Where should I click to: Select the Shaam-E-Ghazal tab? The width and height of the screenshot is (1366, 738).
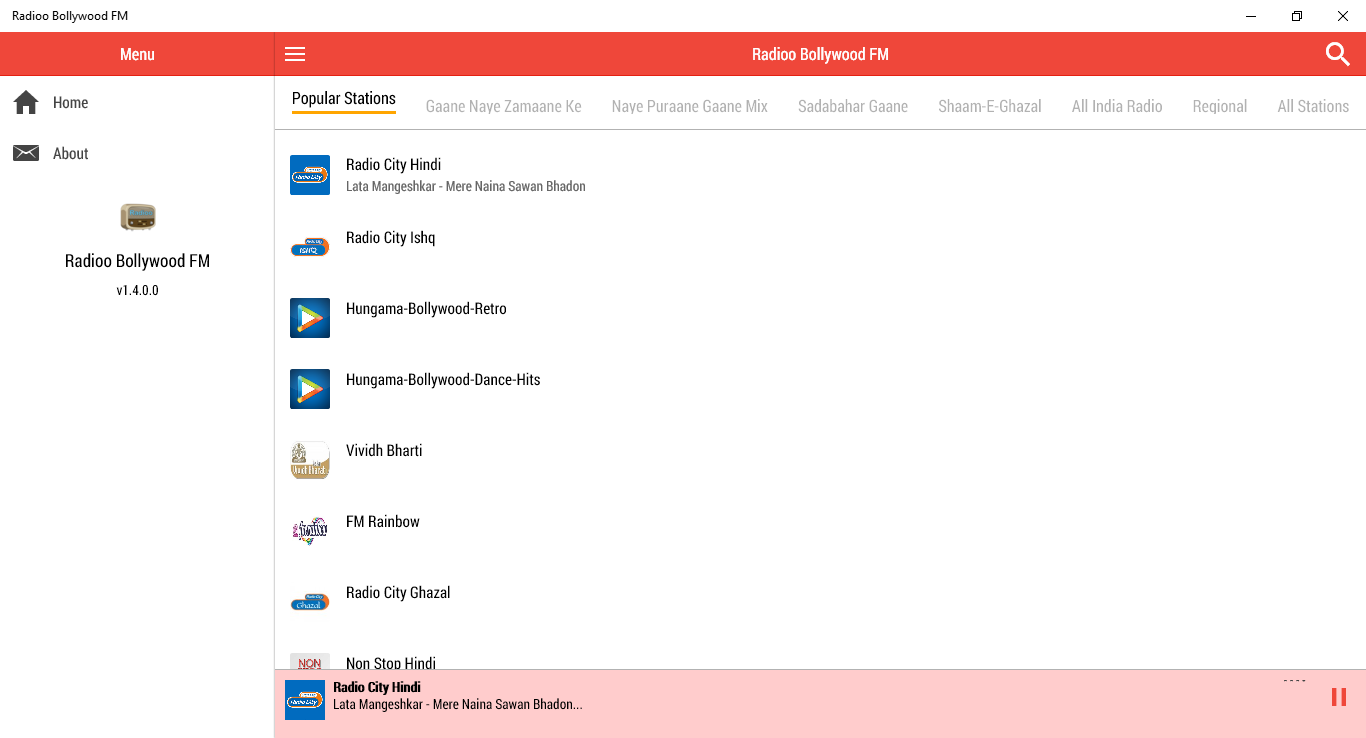(x=990, y=106)
